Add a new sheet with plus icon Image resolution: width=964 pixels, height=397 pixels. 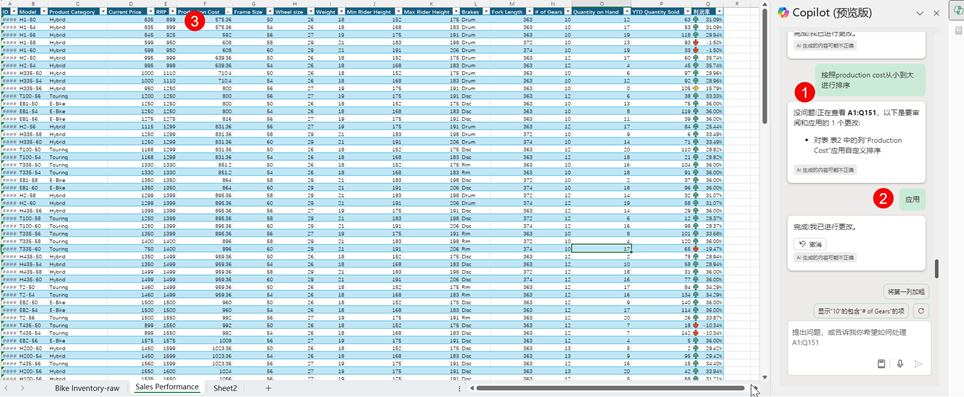pos(268,388)
